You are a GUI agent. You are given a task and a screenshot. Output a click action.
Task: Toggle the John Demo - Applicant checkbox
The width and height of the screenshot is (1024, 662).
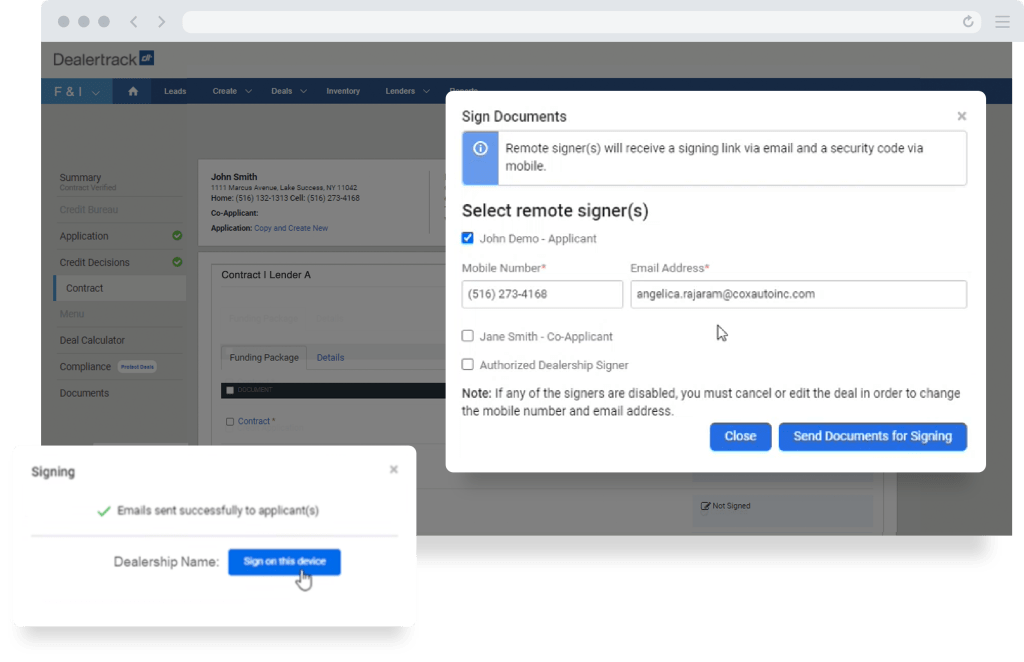(468, 238)
